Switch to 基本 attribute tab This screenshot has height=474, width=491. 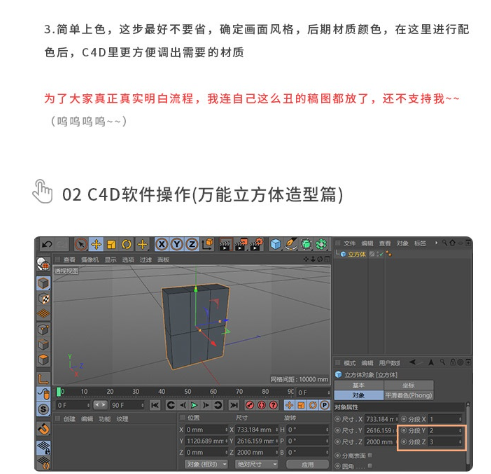359,385
